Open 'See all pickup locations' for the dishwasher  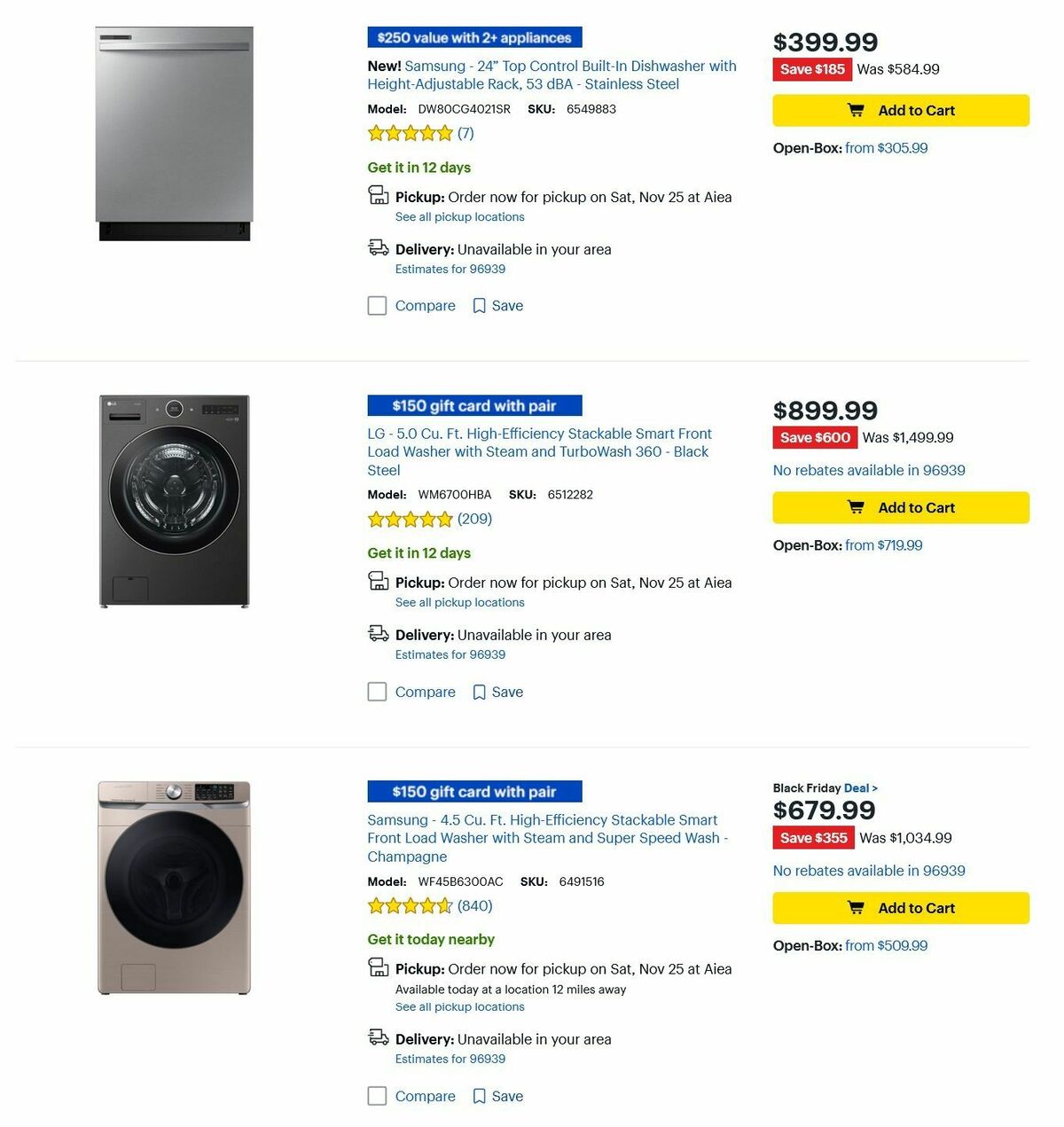[x=459, y=216]
